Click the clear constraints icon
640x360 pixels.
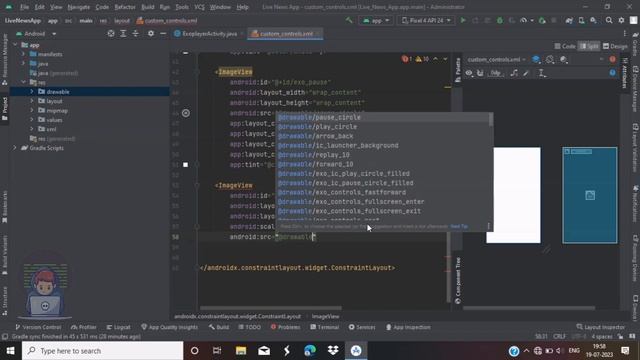click(x=514, y=73)
